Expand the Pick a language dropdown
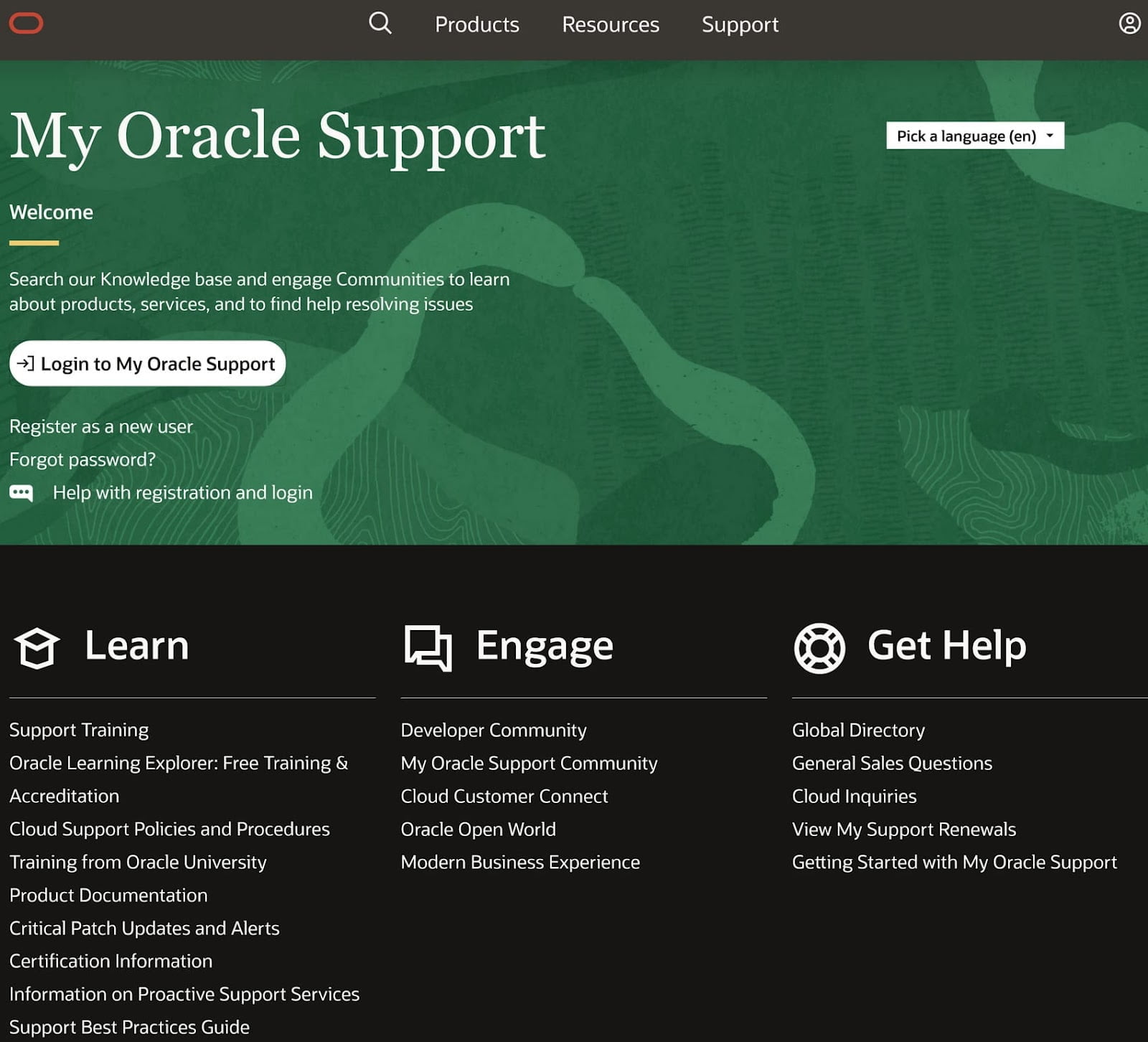The height and width of the screenshot is (1042, 1148). (x=974, y=136)
